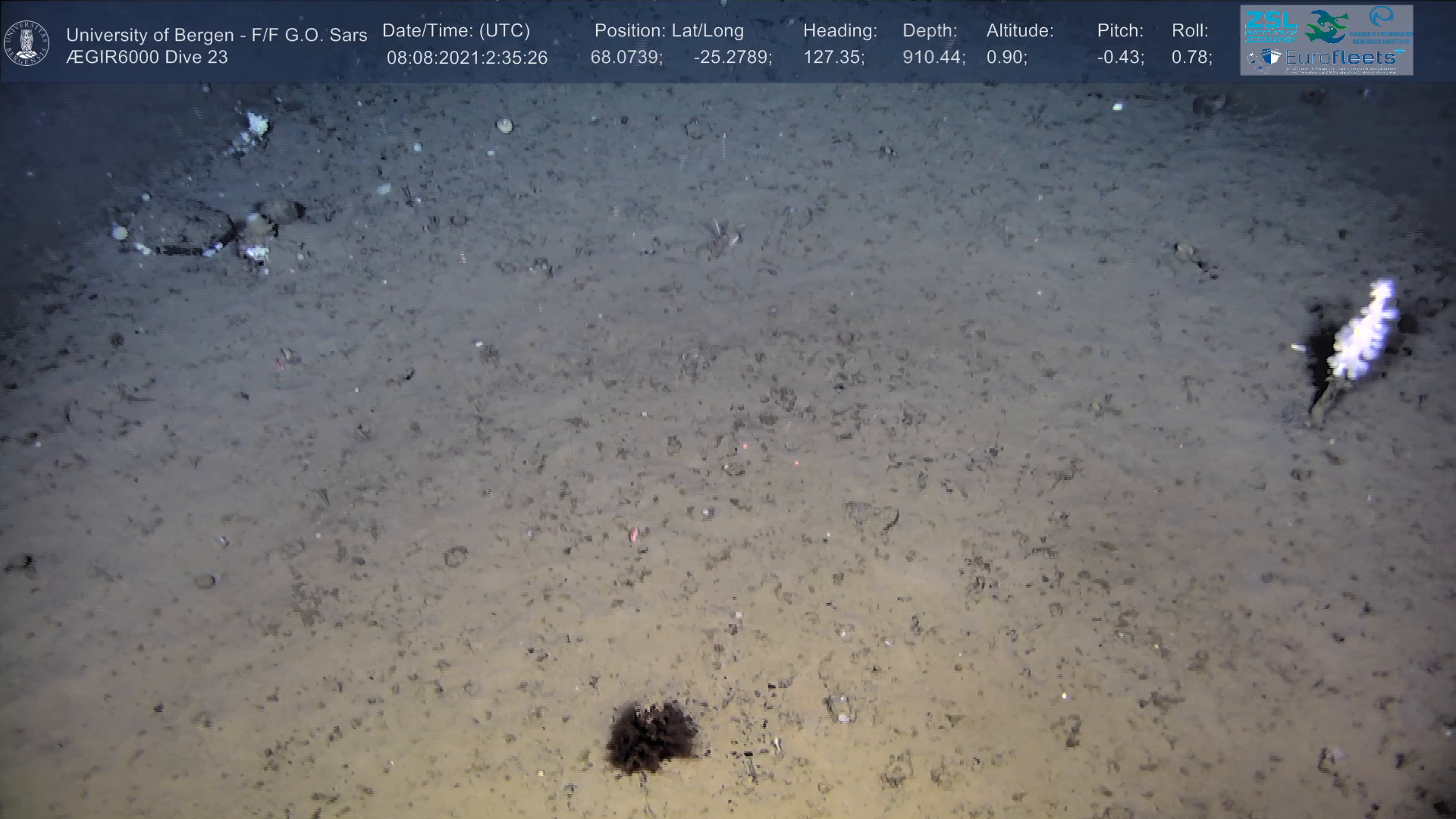Click the latitude value 68.0739
1456x819 pixels.
[626, 58]
